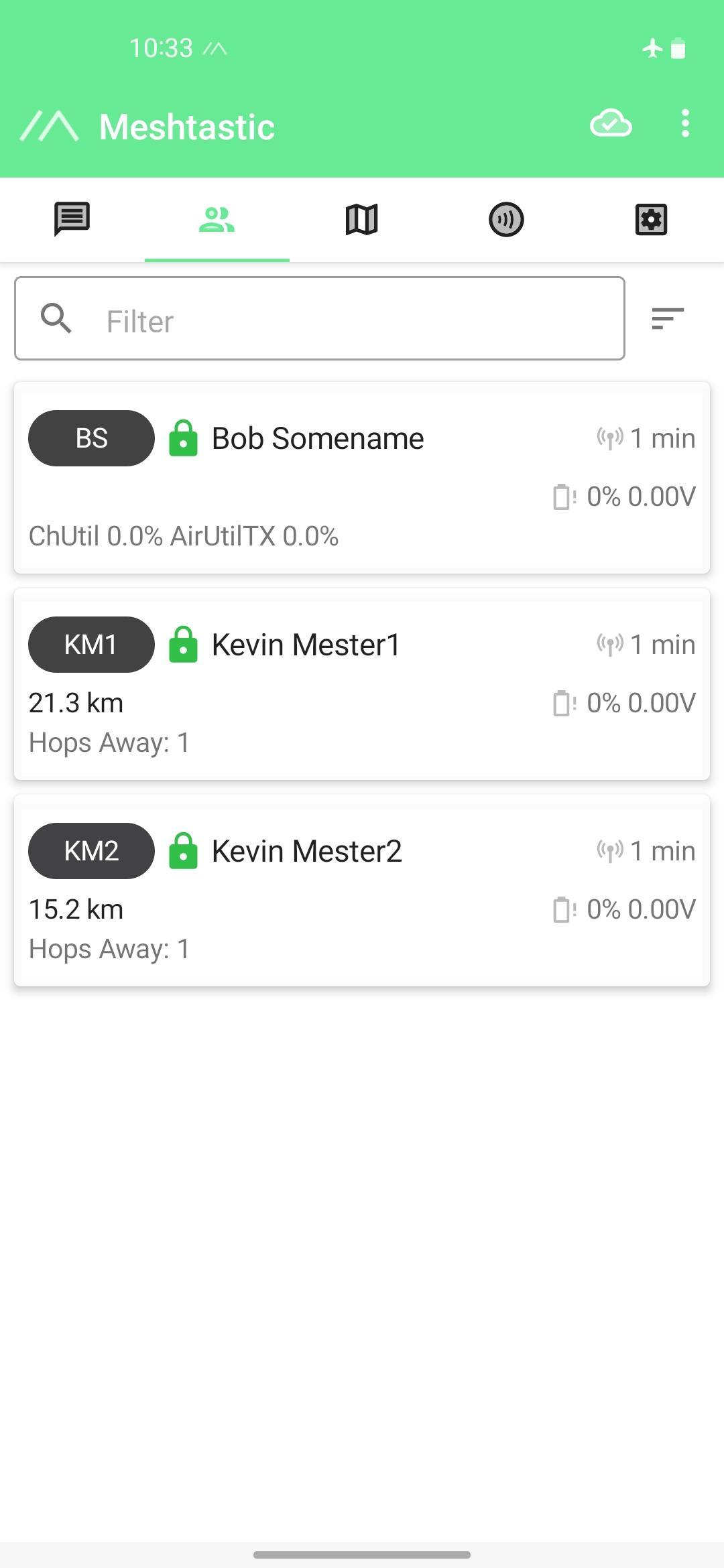The height and width of the screenshot is (1568, 724).
Task: Click green lock icon beside Kevin Mester1
Action: [x=183, y=645]
